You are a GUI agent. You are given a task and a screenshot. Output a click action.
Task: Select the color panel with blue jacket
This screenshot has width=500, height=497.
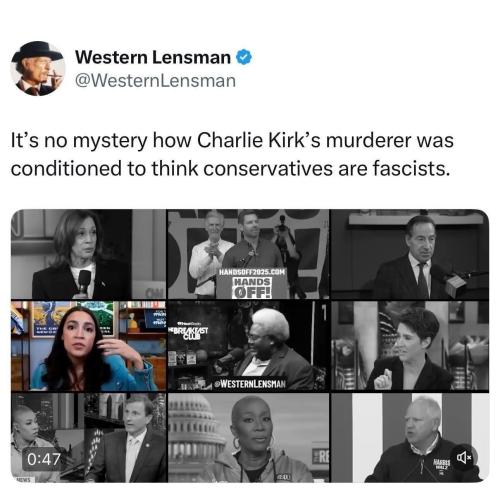[88, 346]
